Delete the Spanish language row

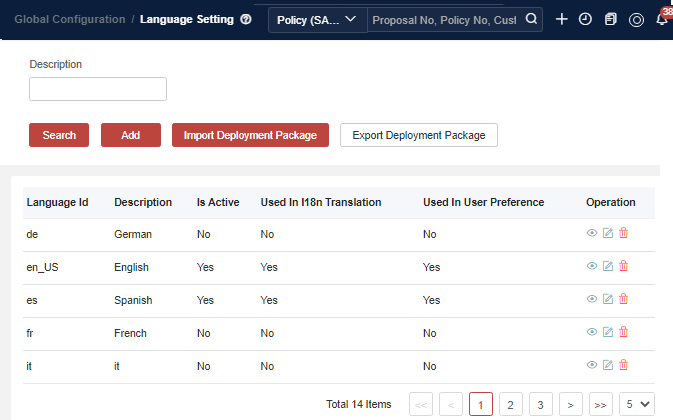pos(623,299)
